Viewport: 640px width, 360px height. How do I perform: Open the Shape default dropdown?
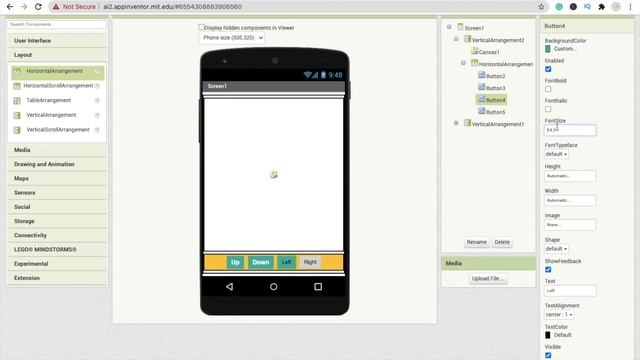coord(556,249)
